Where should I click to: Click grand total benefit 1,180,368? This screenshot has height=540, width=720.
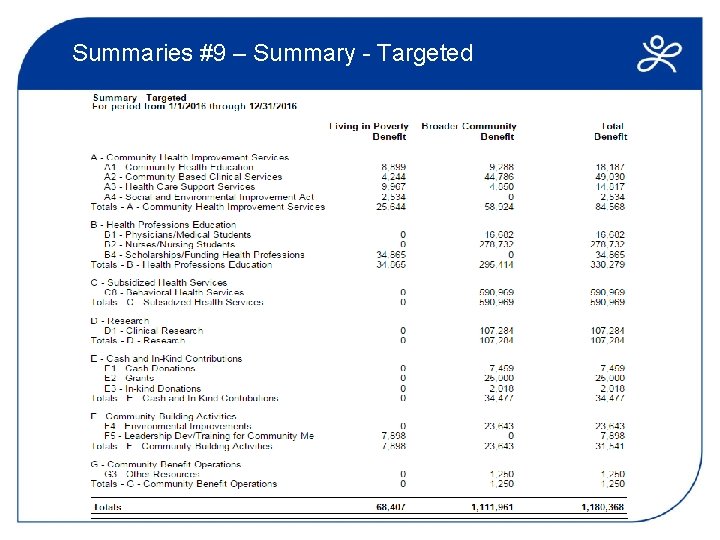[602, 507]
